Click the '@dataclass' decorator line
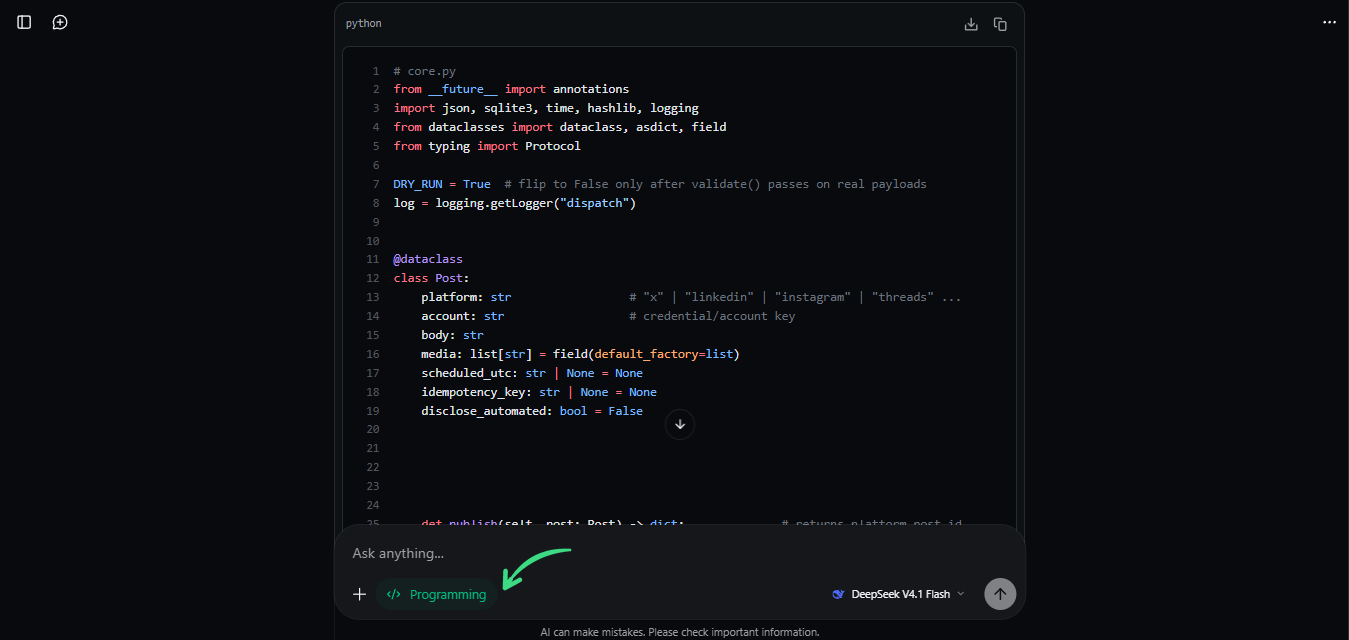The image size is (1349, 640). tap(428, 259)
